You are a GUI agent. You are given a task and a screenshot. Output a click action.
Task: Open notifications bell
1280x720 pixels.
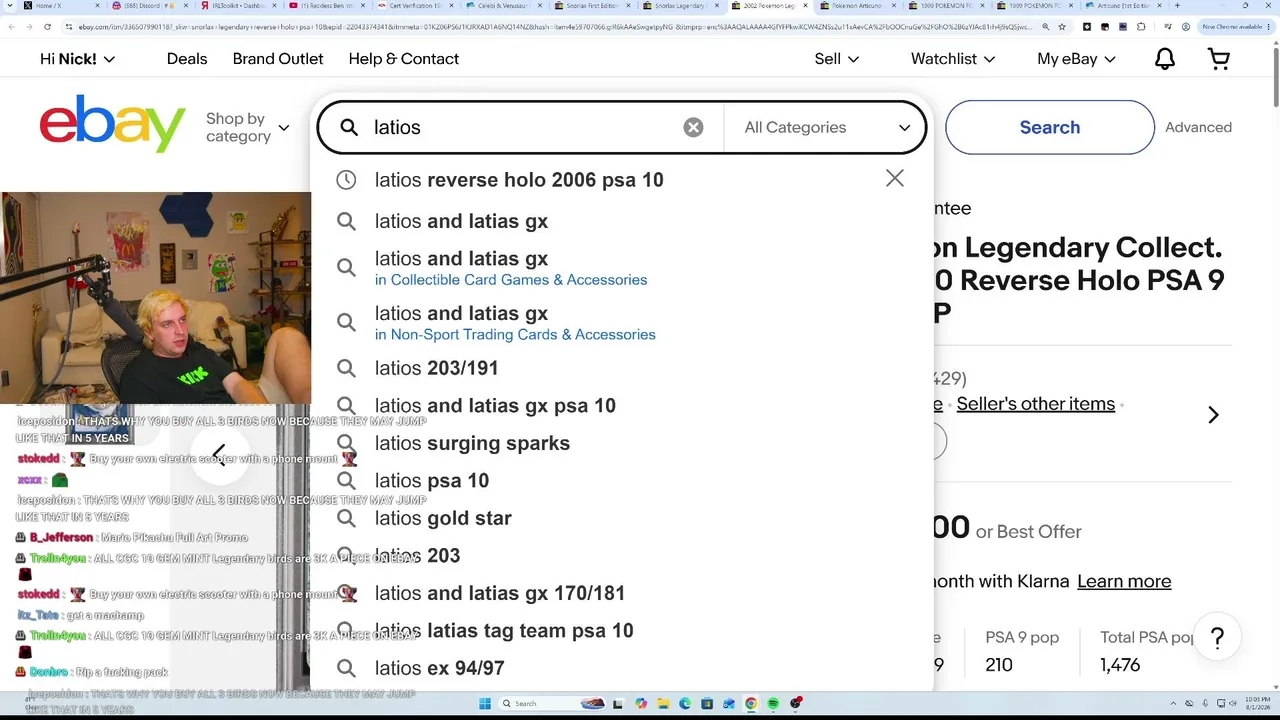(x=1165, y=59)
